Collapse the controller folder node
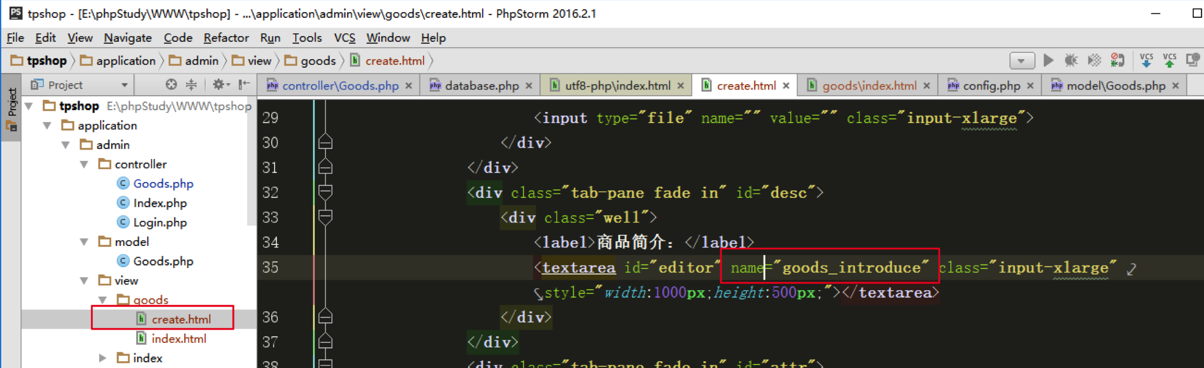1204x368 pixels. tap(84, 164)
